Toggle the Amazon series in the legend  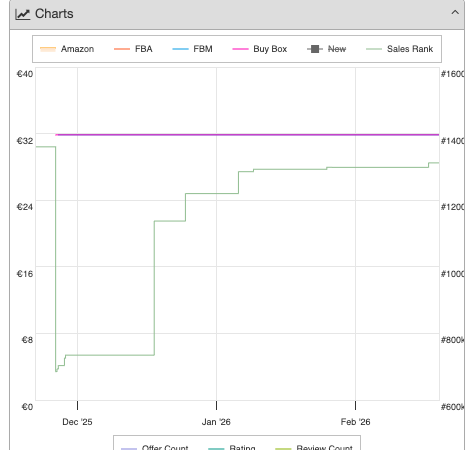[x=67, y=49]
